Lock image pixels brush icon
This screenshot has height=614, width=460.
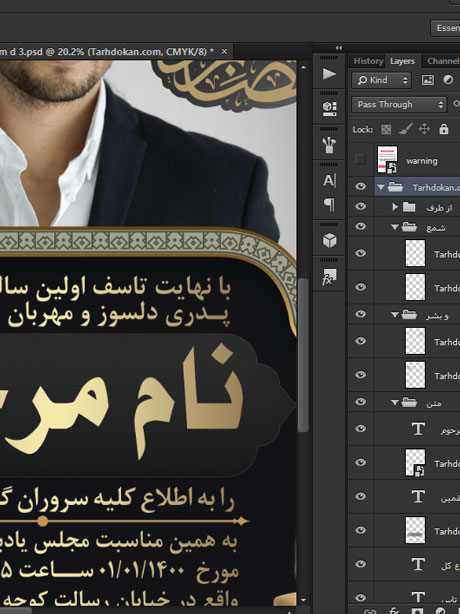(405, 129)
